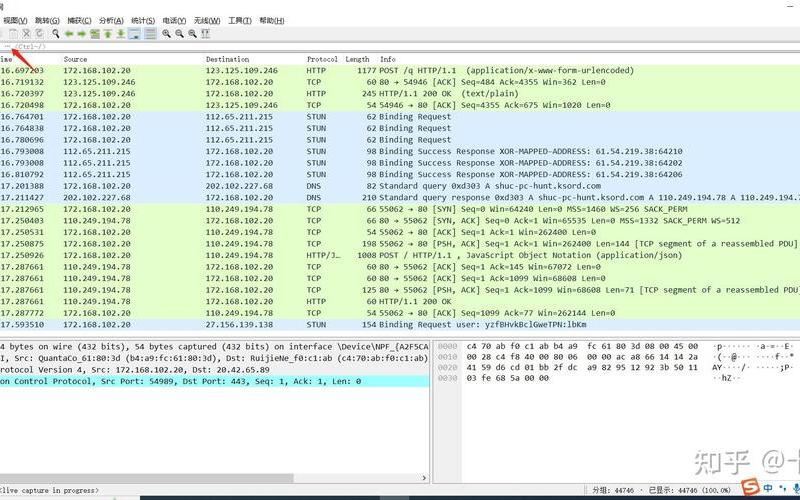The height and width of the screenshot is (500, 800).
Task: Click the zoom out icon
Action: click(x=179, y=34)
